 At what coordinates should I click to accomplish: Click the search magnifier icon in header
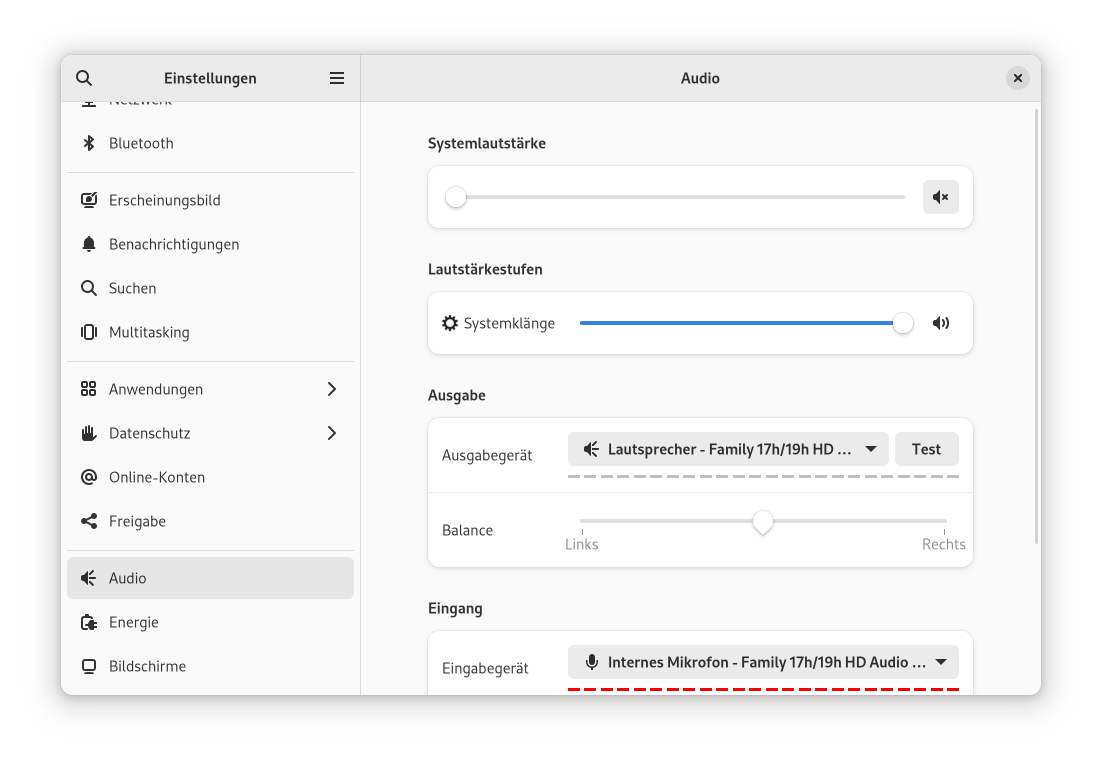tap(84, 78)
